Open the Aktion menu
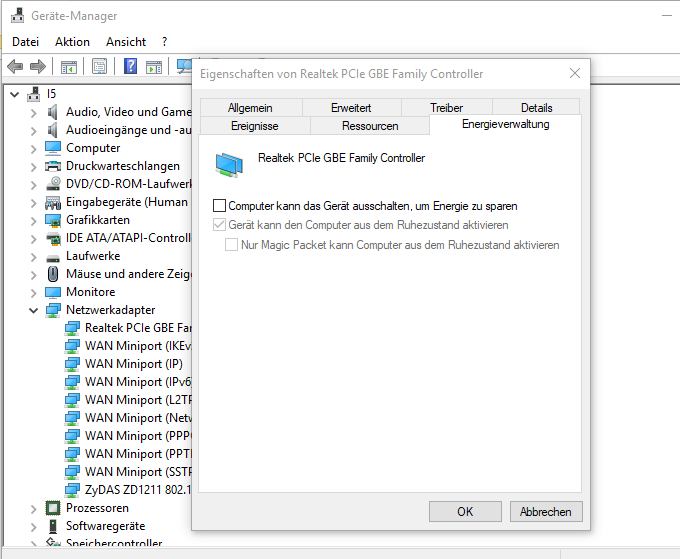Image resolution: width=680 pixels, height=559 pixels. click(x=72, y=42)
